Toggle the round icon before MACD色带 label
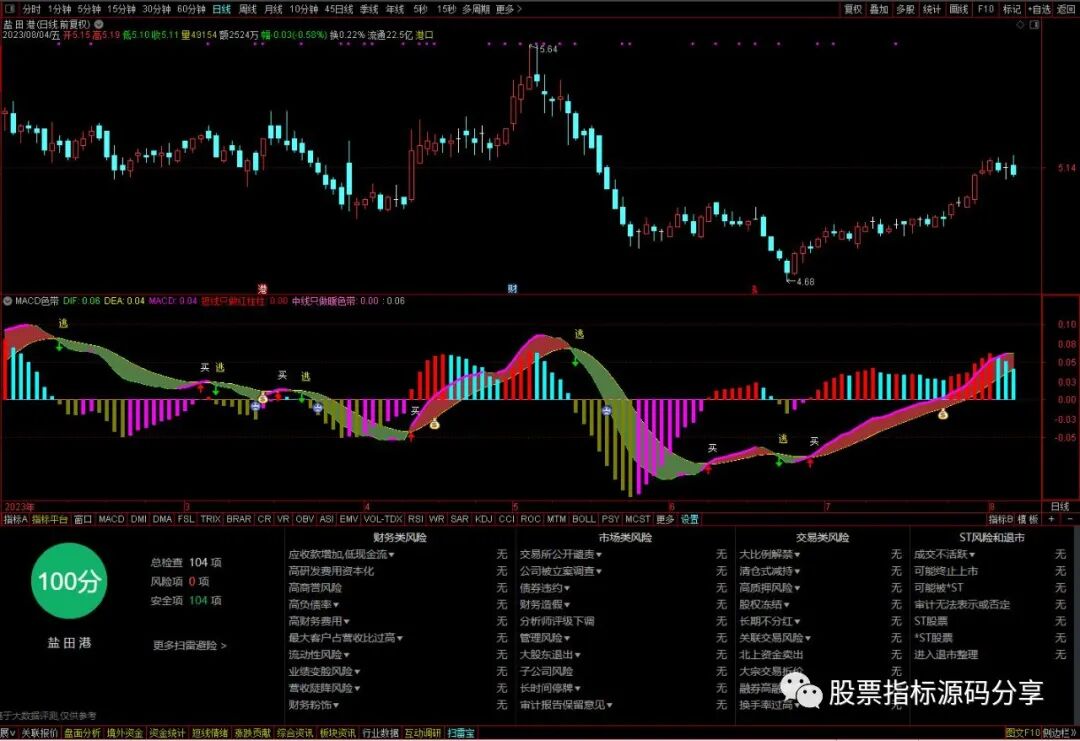Screen dimensions: 1080x741 [x=8, y=301]
